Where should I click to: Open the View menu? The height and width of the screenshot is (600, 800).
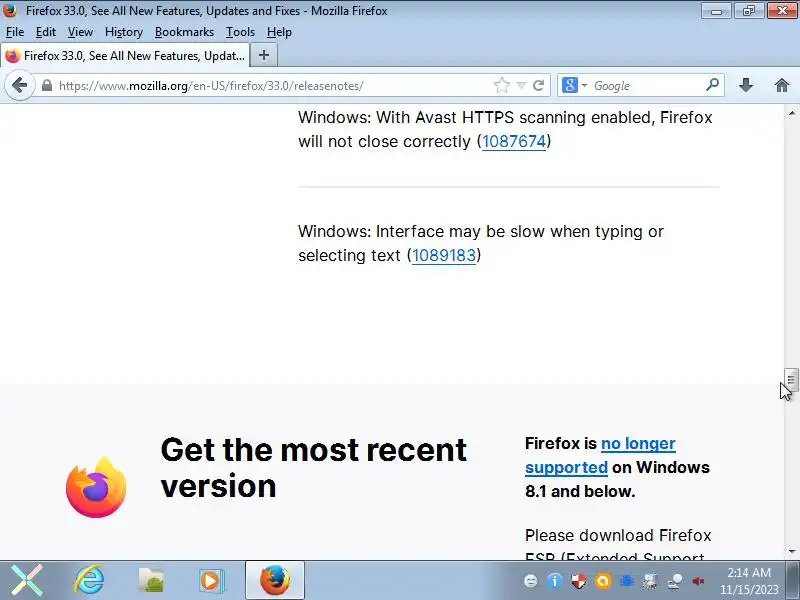coord(80,32)
